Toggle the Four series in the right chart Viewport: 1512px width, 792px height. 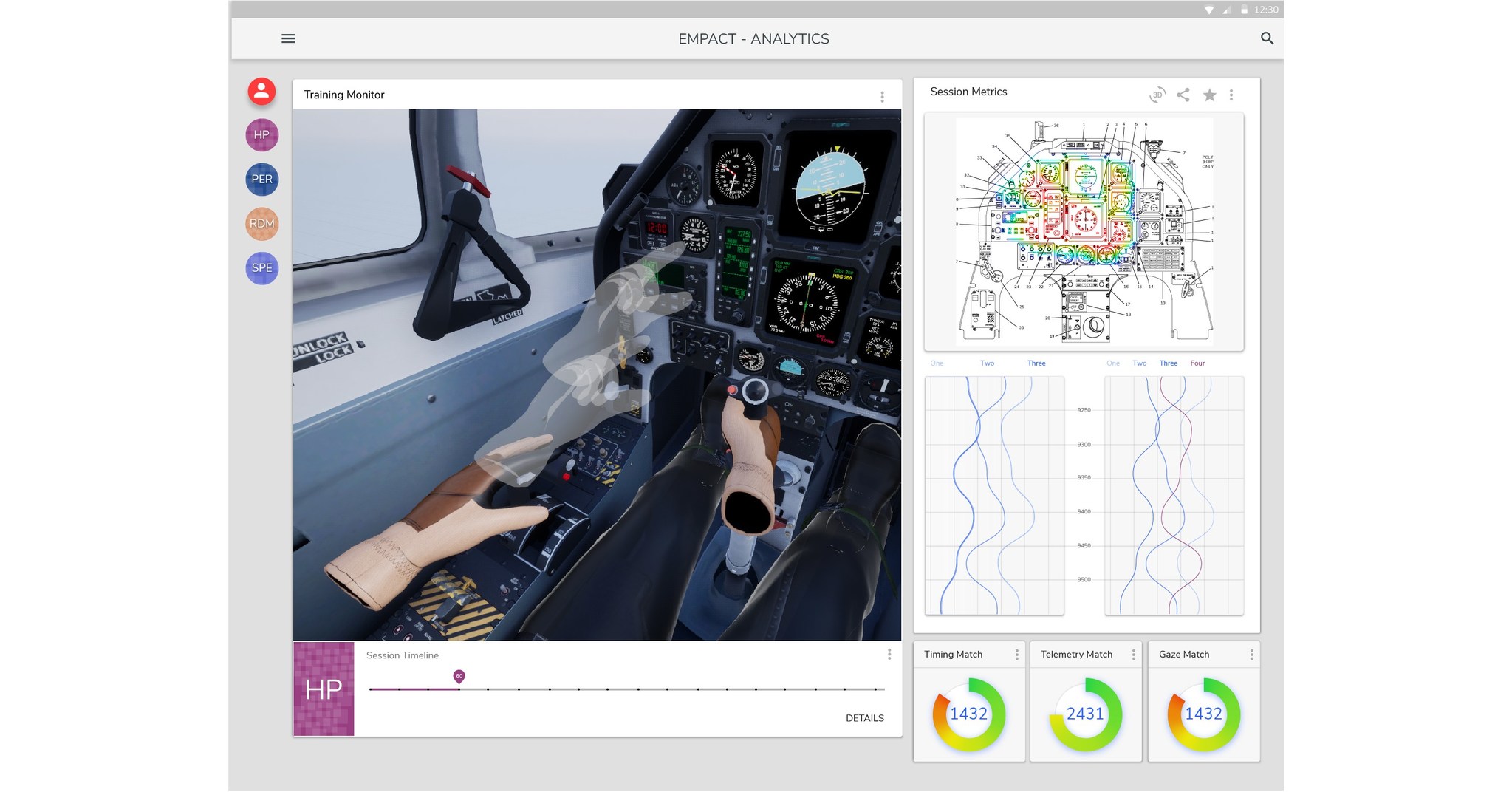click(x=1197, y=363)
